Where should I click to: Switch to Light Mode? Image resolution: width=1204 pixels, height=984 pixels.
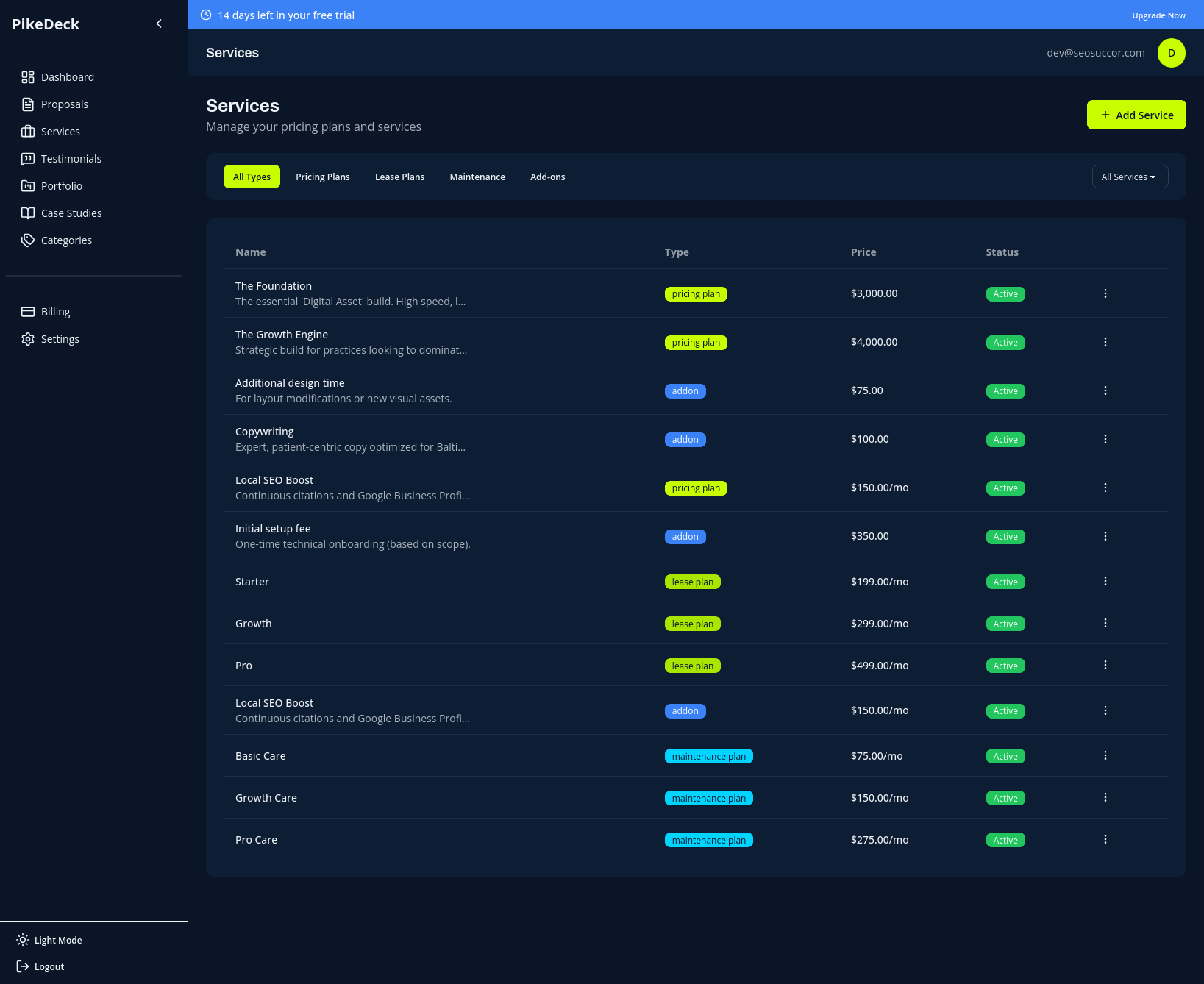[49, 940]
